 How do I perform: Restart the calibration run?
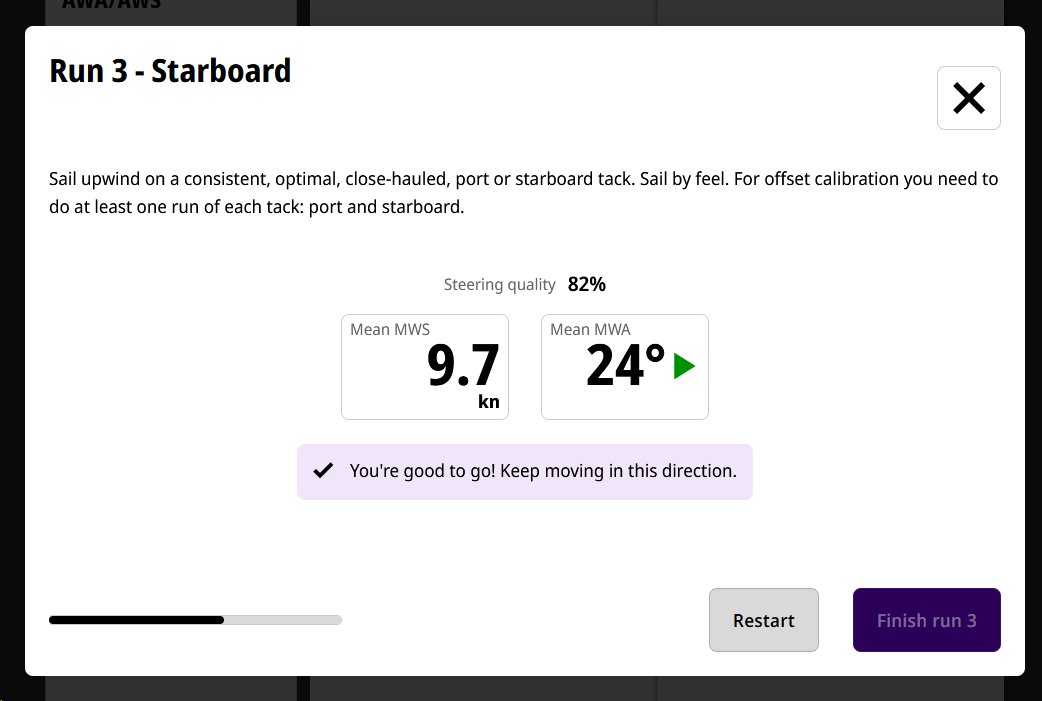pos(764,620)
